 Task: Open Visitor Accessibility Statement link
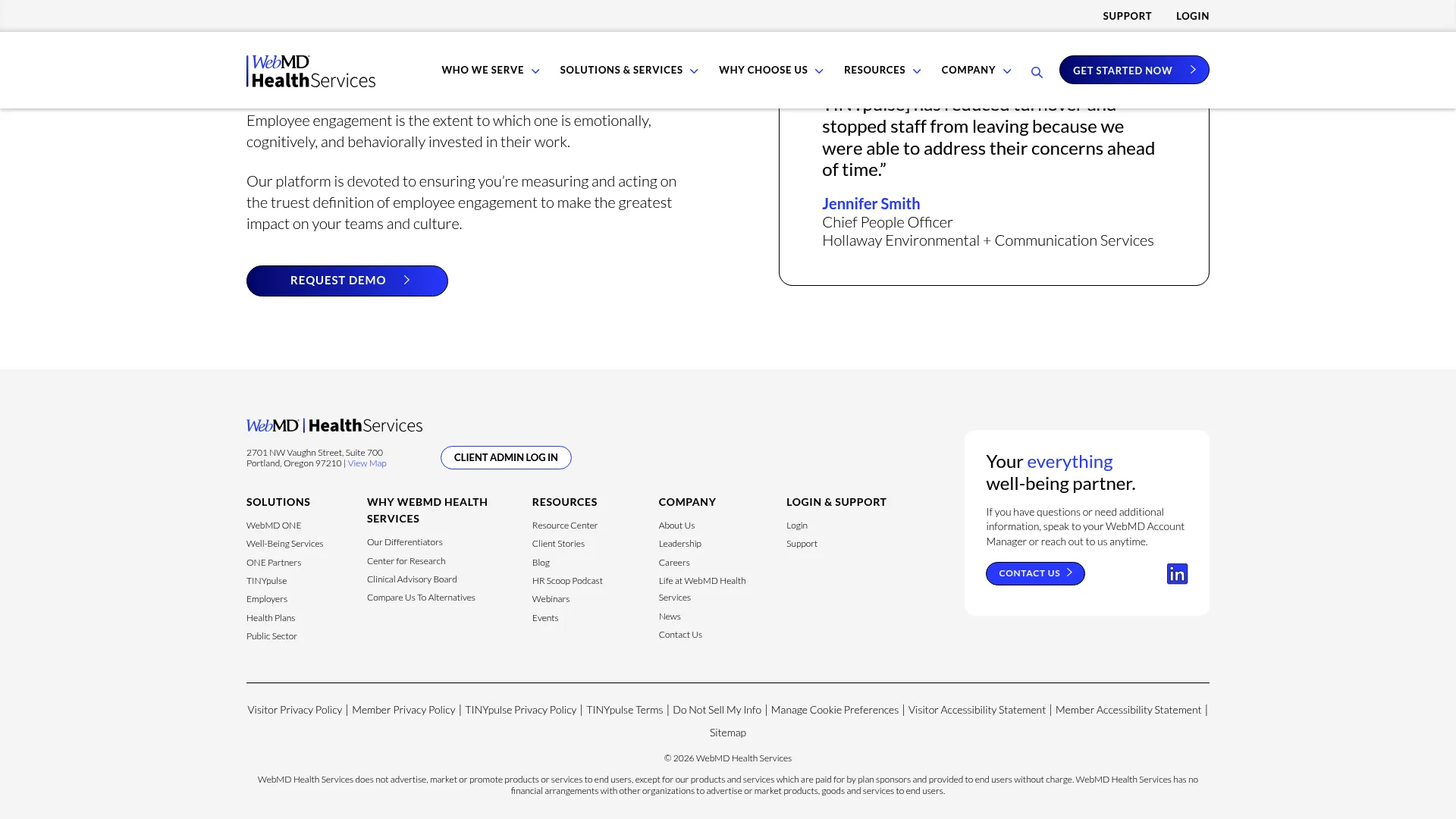point(977,710)
